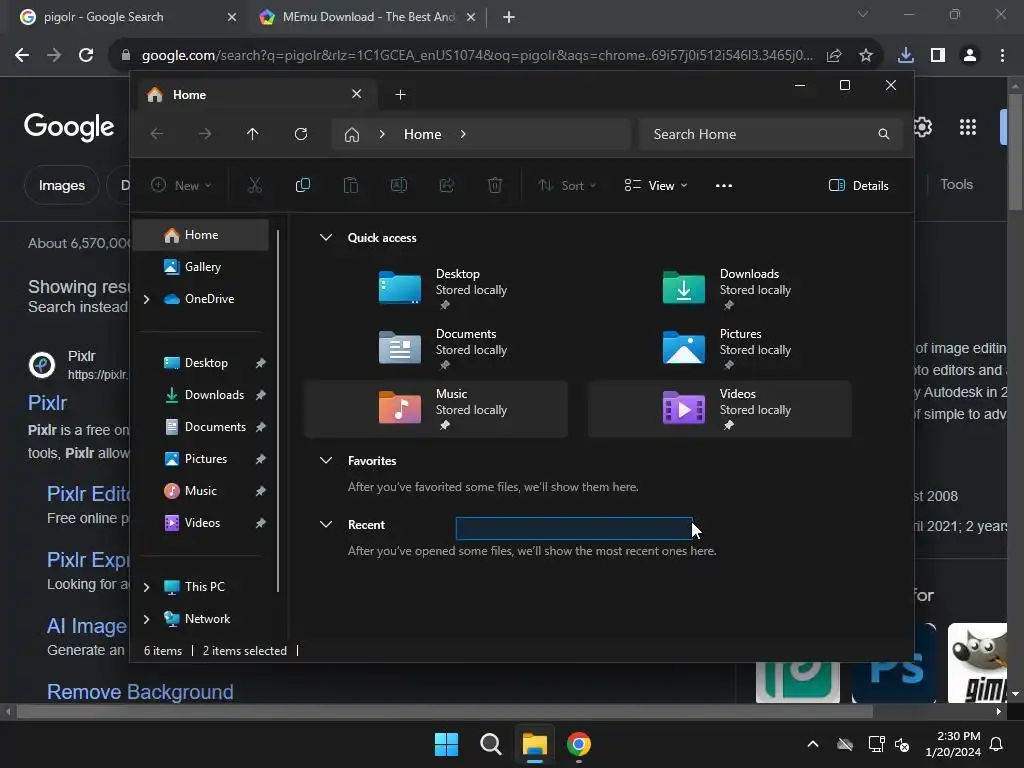Click the Rename icon in File Explorer toolbar
Screen dimensions: 1024x768
(x=398, y=185)
